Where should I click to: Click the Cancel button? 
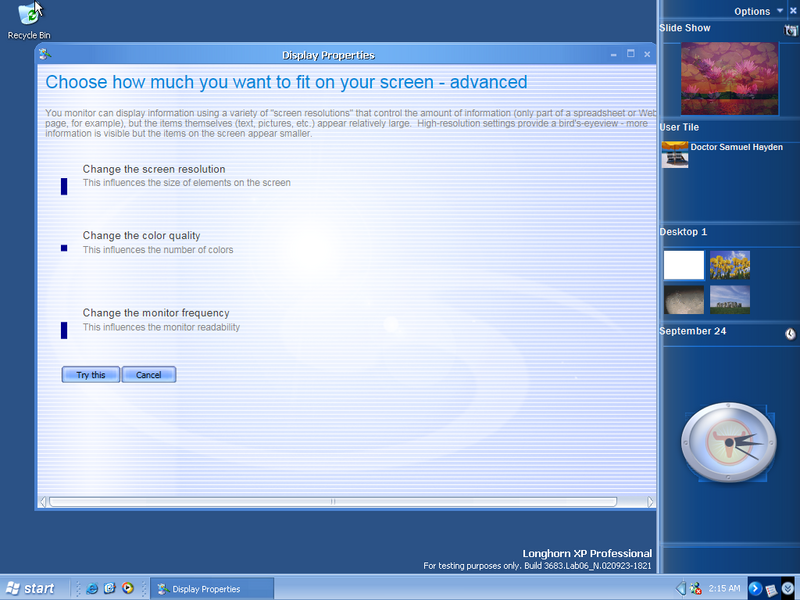(148, 374)
